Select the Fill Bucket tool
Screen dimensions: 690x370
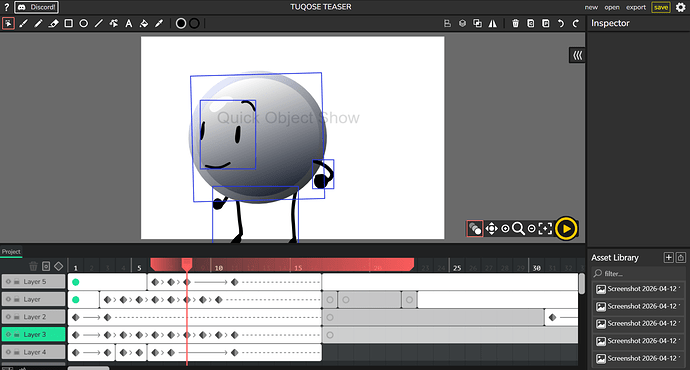point(144,23)
